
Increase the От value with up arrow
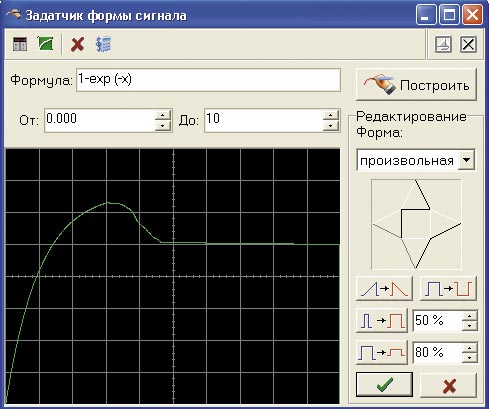(x=163, y=115)
